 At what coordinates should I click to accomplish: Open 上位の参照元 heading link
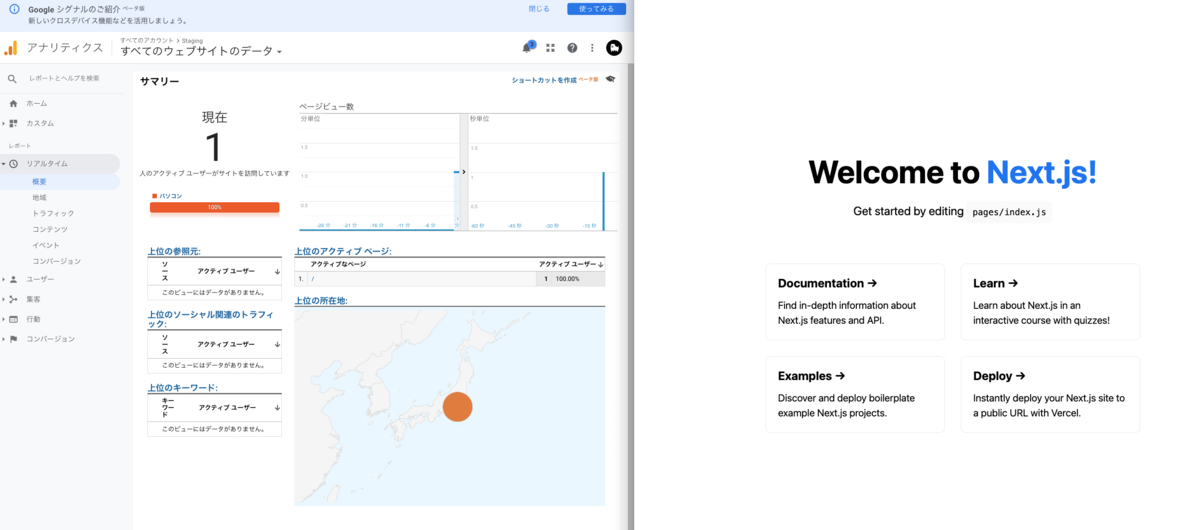coord(174,252)
